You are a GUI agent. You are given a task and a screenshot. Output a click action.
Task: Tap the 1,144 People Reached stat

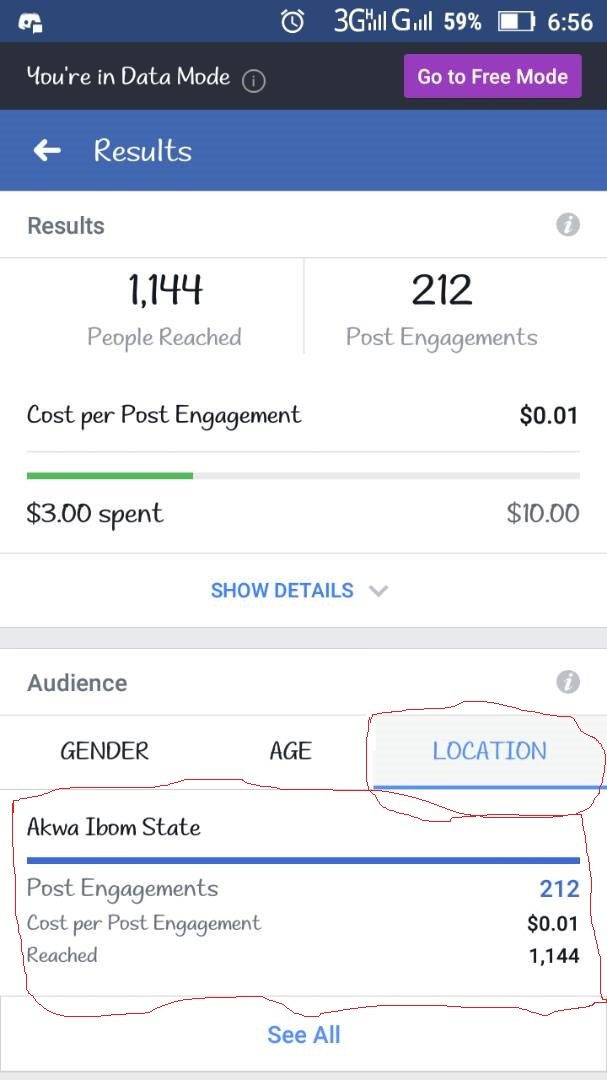165,308
